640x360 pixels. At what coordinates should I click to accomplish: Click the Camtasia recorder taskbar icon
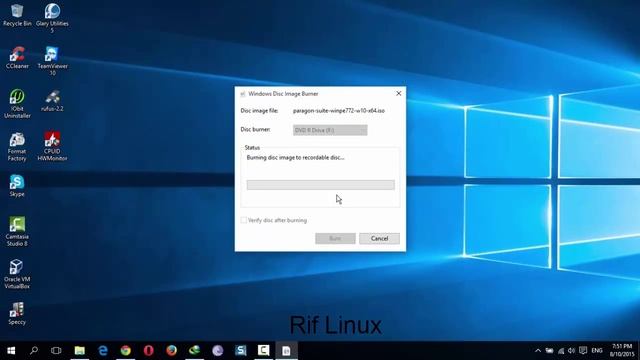coord(263,350)
